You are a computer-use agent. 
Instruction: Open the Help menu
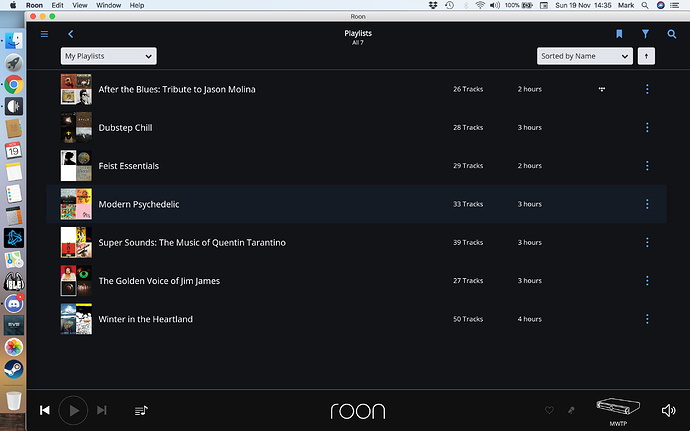point(137,5)
